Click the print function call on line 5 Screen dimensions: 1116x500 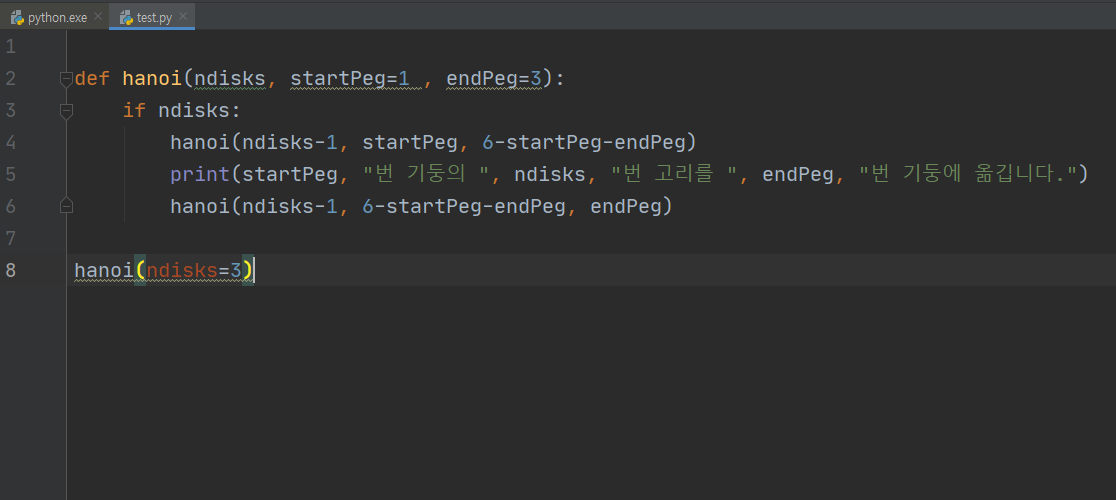pyautogui.click(x=200, y=174)
